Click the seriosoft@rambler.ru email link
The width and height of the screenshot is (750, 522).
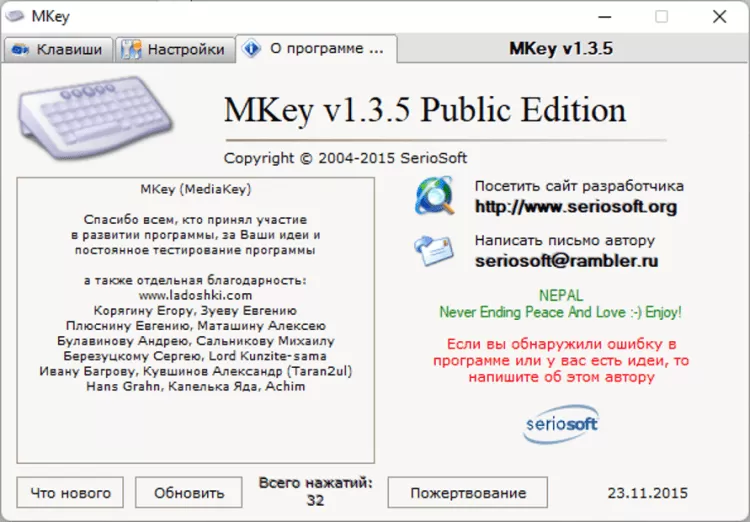coord(566,261)
